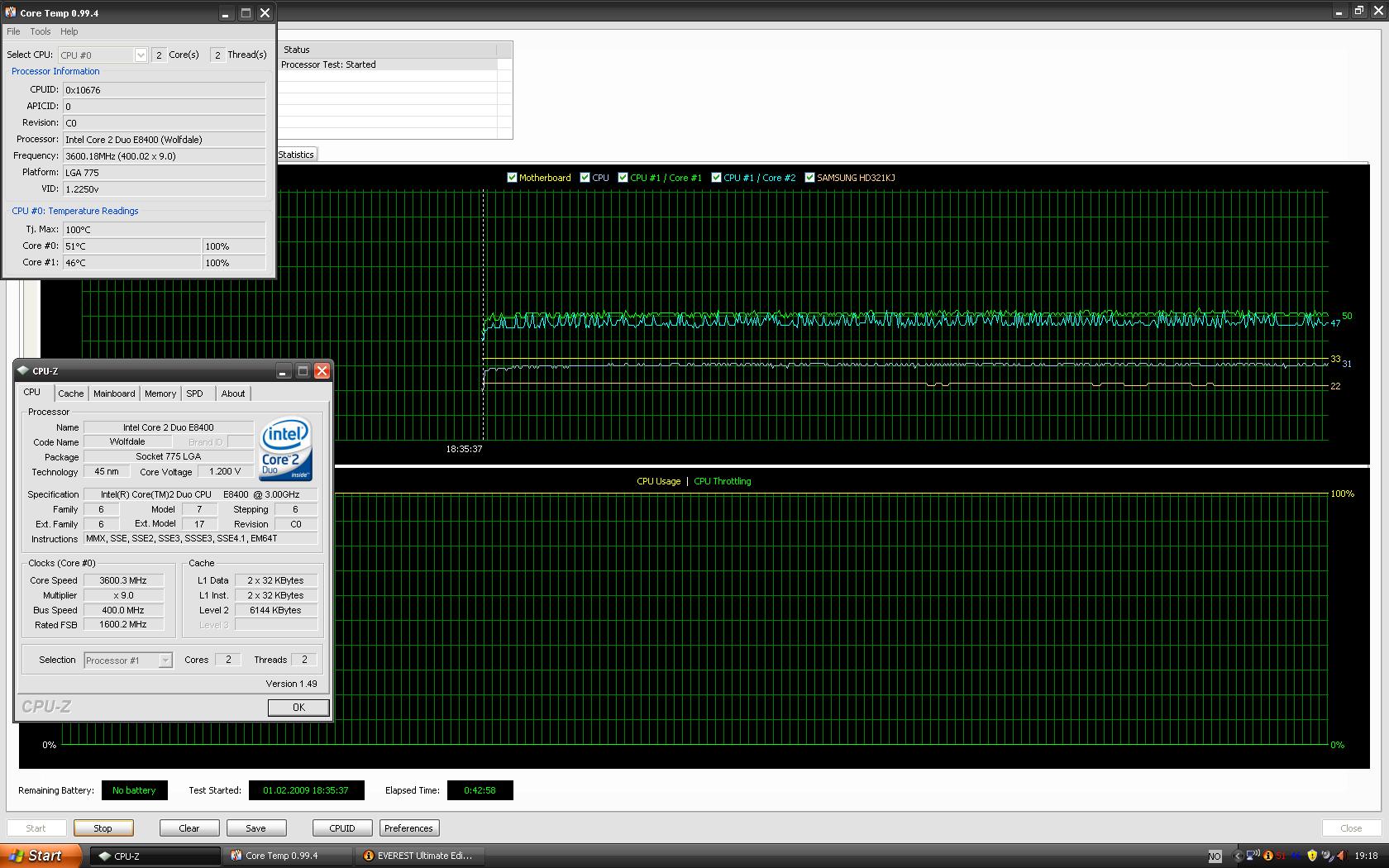Switch to CPU-Z taskbar button

pos(155,856)
